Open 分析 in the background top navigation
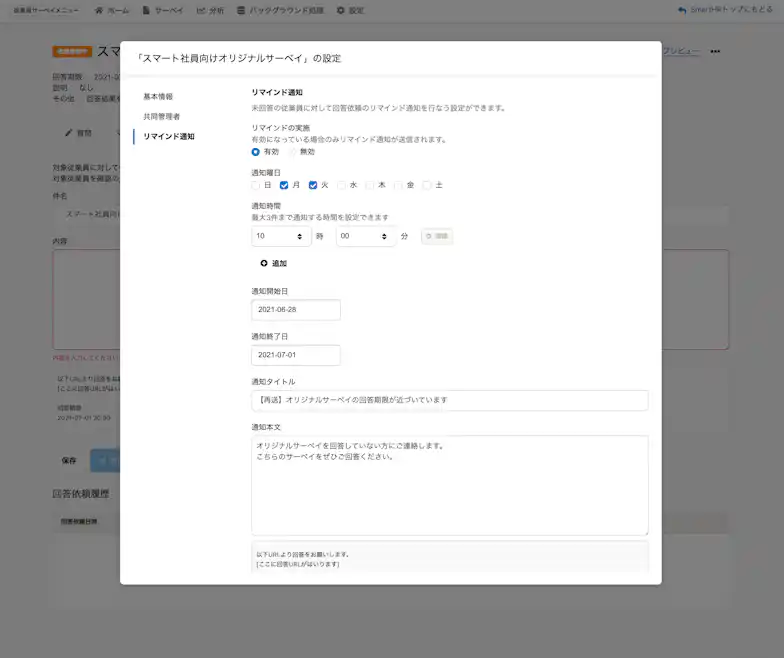Viewport: 784px width, 658px height. click(x=210, y=10)
